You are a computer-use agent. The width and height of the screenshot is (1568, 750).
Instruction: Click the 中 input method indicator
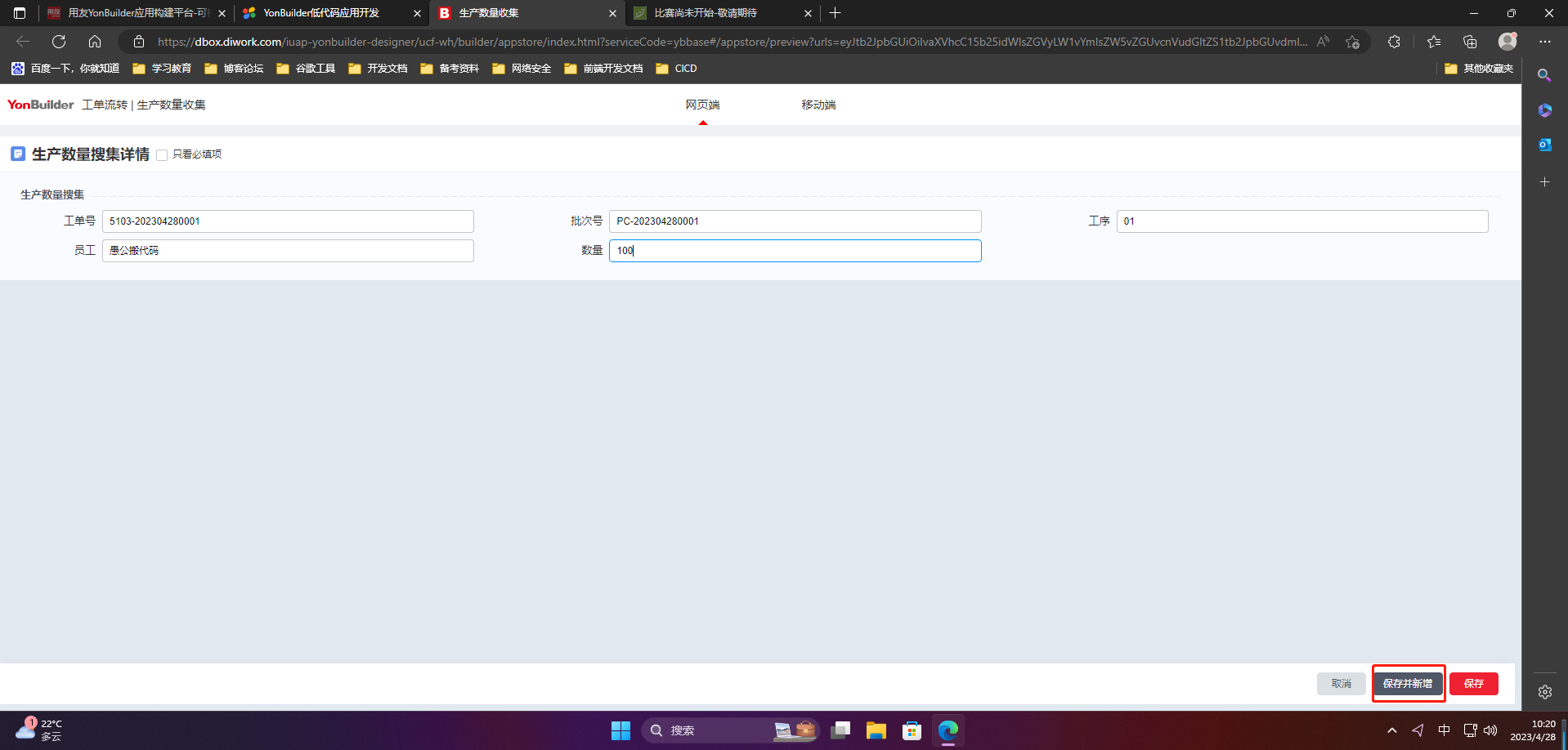click(x=1445, y=730)
